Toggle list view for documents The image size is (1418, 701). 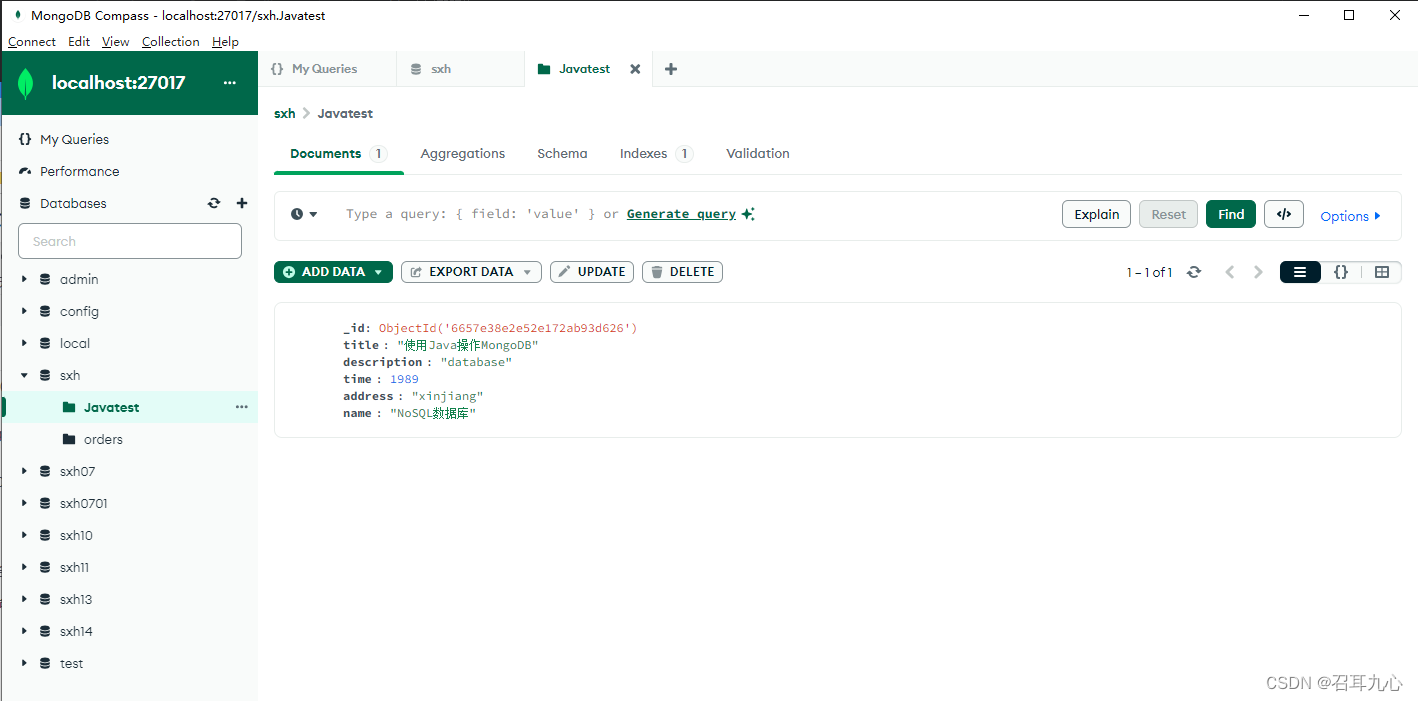(1299, 271)
